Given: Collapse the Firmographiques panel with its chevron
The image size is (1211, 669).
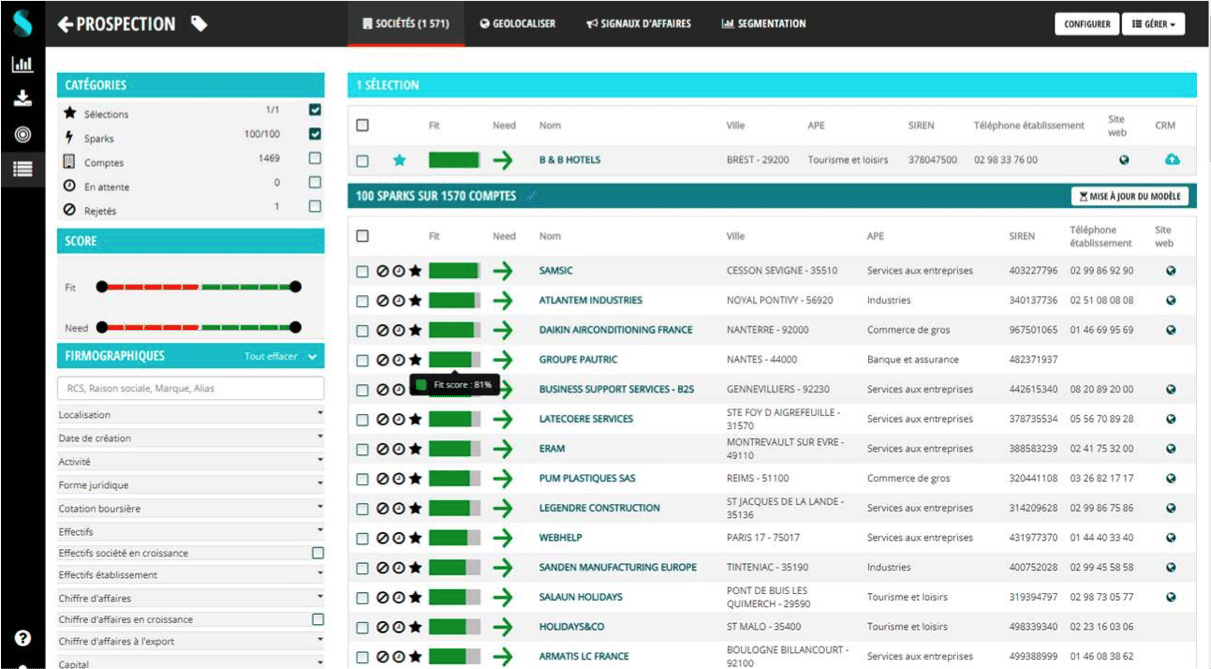Looking at the screenshot, I should click(312, 356).
